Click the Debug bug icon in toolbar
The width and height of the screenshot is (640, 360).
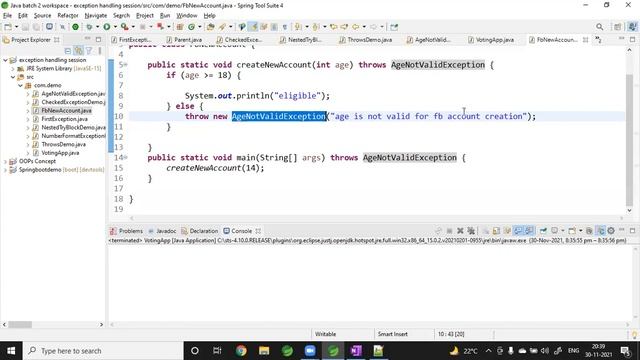click(x=89, y=27)
